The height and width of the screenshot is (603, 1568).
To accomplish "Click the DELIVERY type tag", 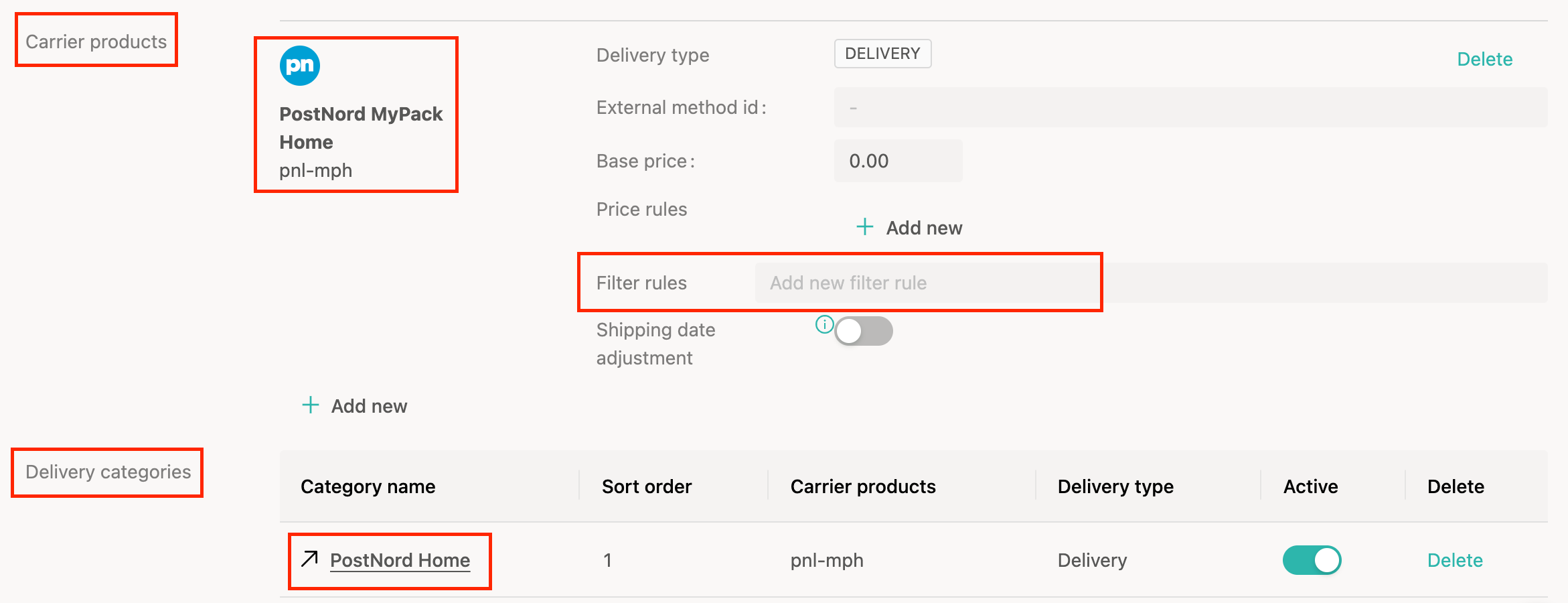I will pos(882,54).
